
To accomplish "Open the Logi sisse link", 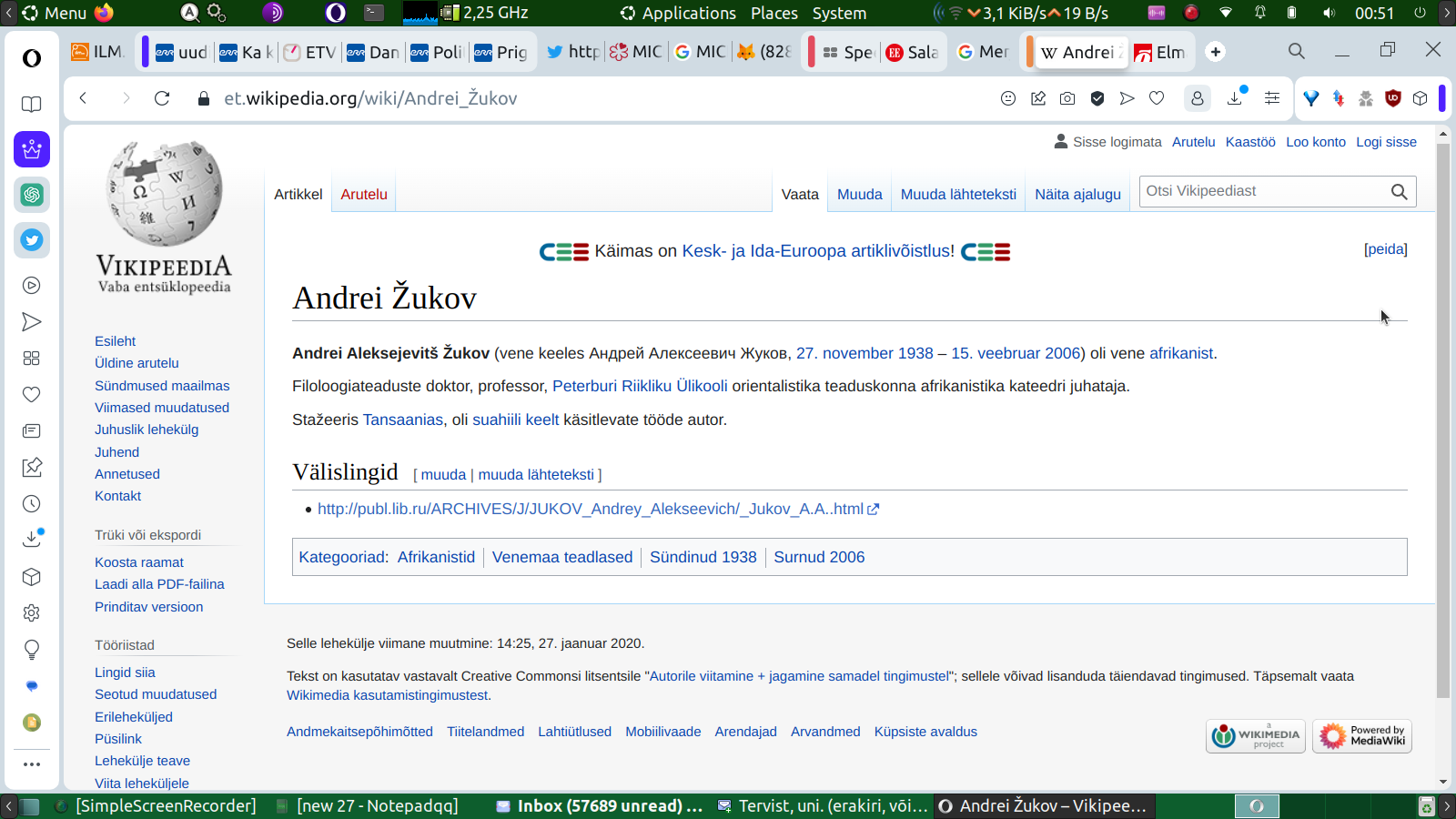I will coord(1386,142).
